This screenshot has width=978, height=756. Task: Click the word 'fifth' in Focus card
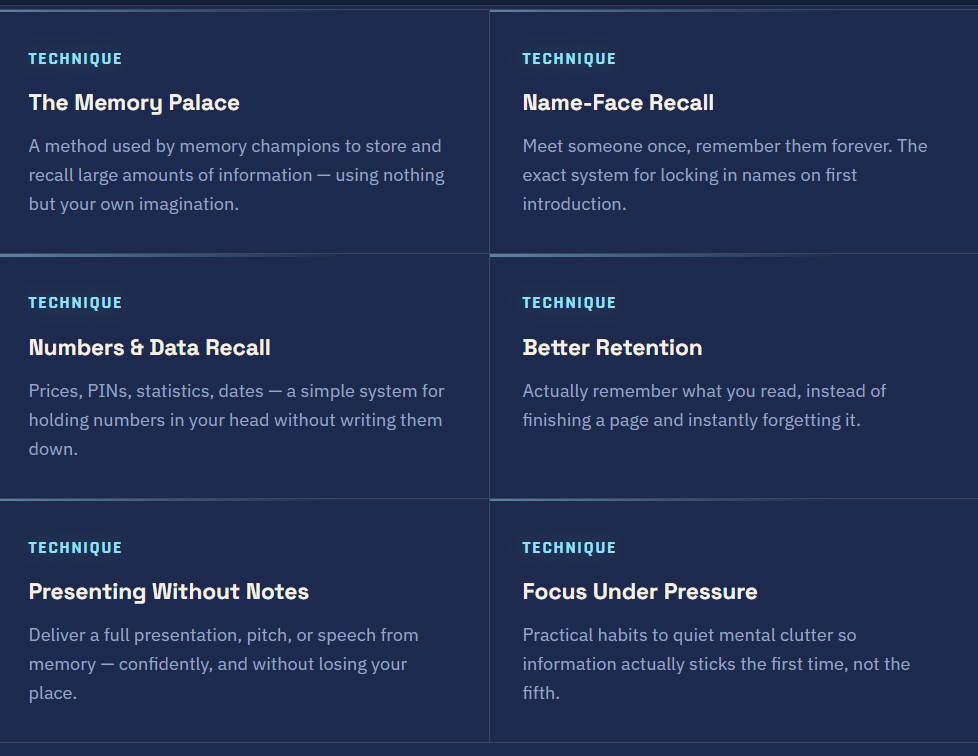pyautogui.click(x=538, y=693)
